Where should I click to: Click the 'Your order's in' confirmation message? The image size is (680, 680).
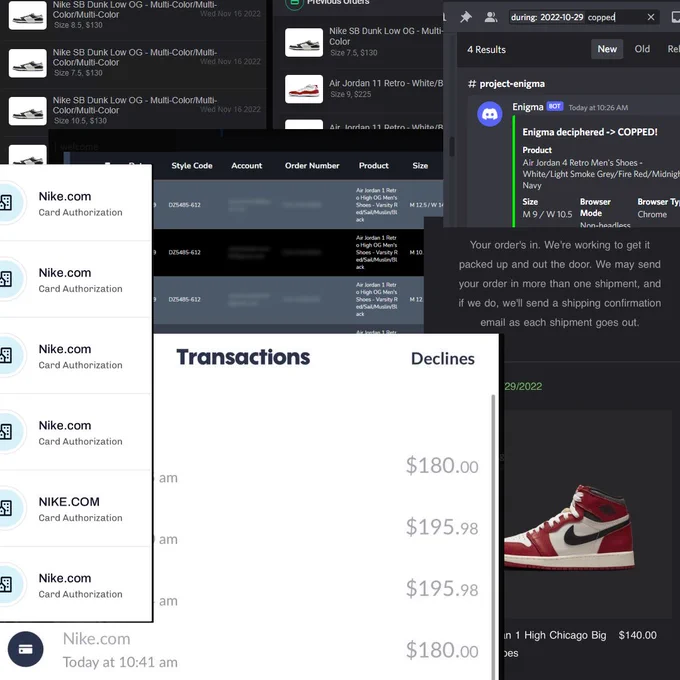[559, 284]
